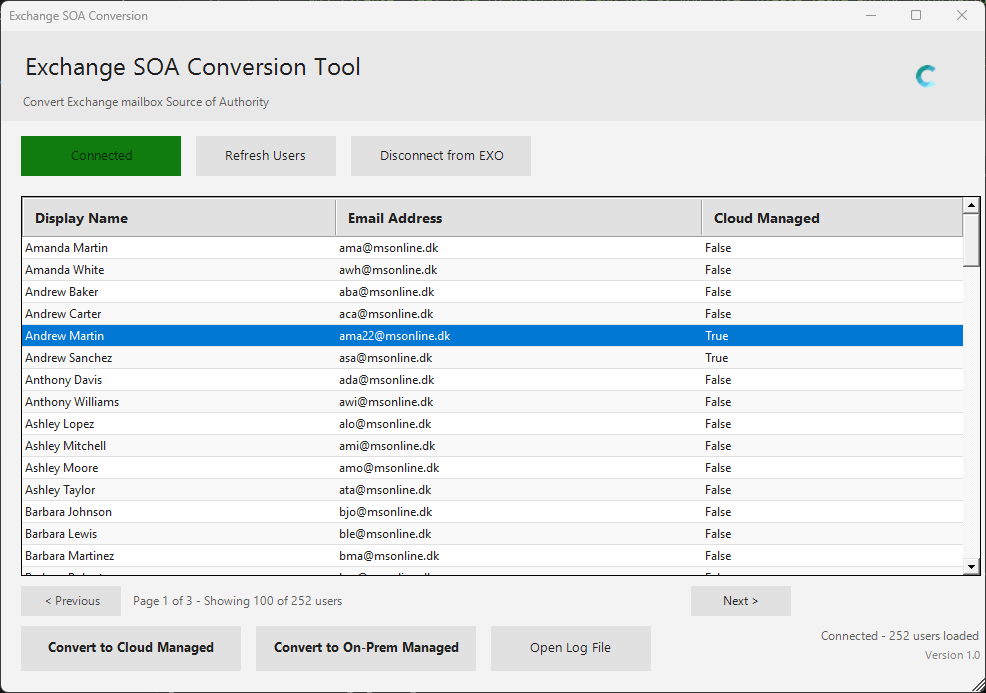
Task: Click the loading spinner icon in header
Action: [926, 76]
